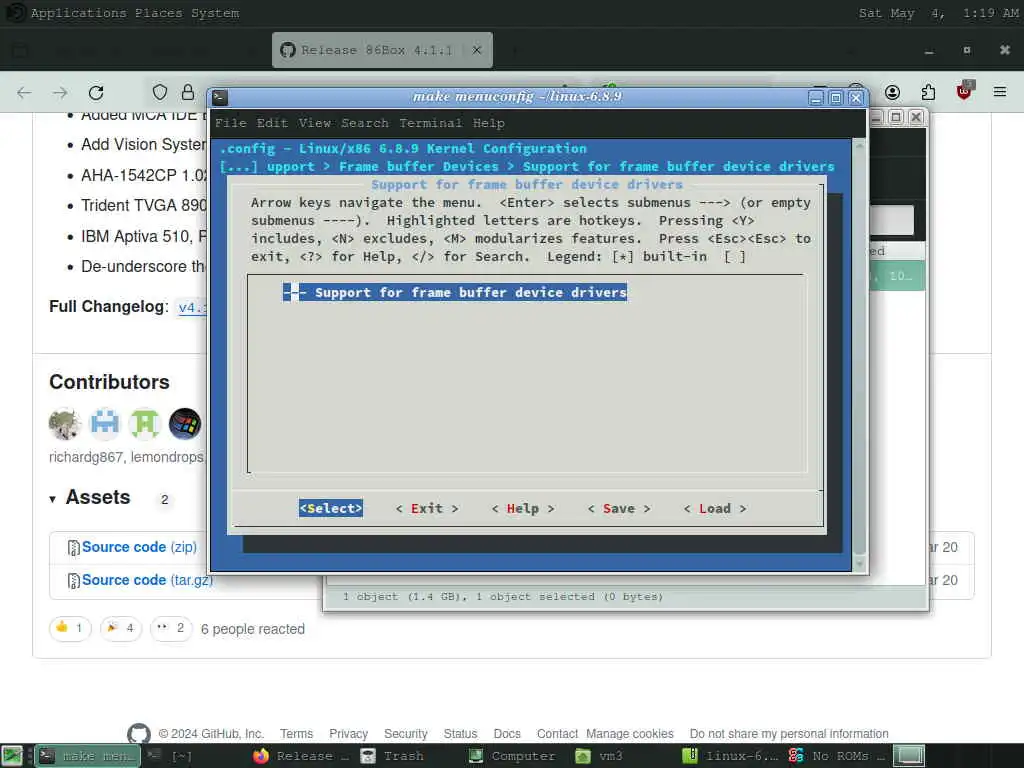Image resolution: width=1024 pixels, height=768 pixels.
Task: Open the terminal File menu
Action: click(231, 123)
